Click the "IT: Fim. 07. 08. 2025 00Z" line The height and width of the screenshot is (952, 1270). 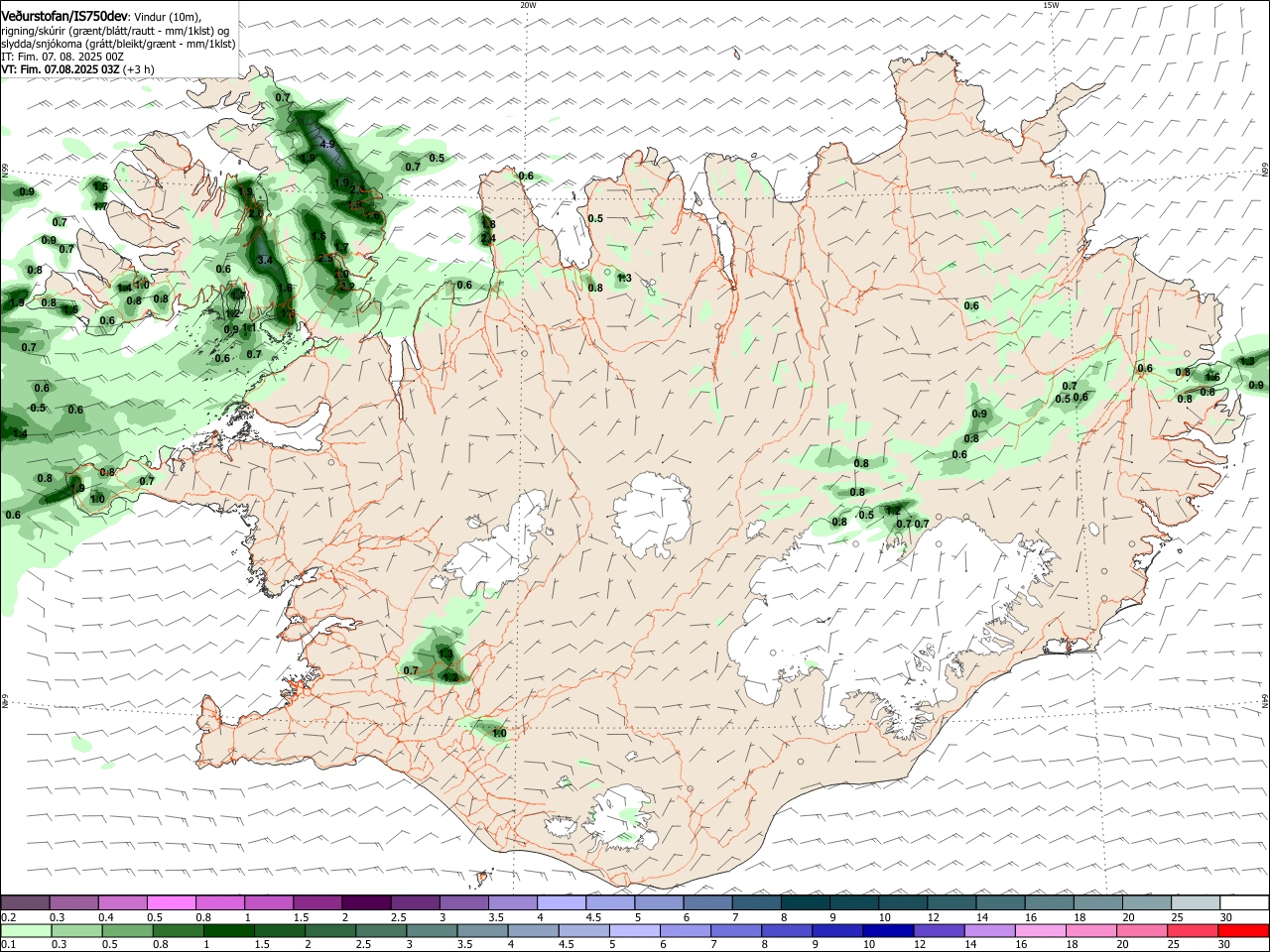coord(63,57)
